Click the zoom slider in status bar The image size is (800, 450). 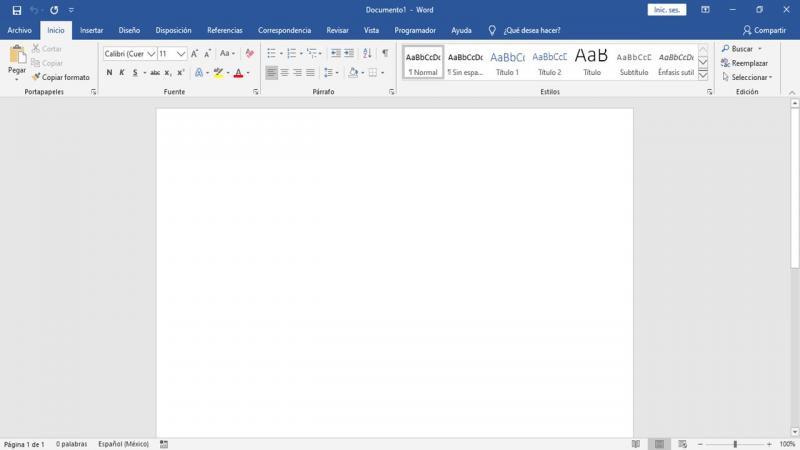[x=735, y=444]
